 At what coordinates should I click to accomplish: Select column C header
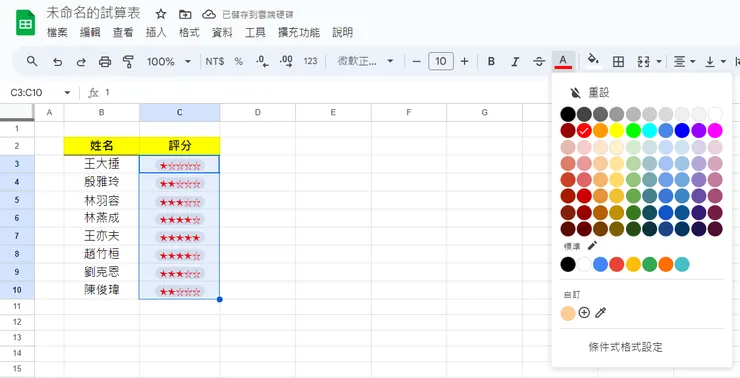tap(179, 112)
